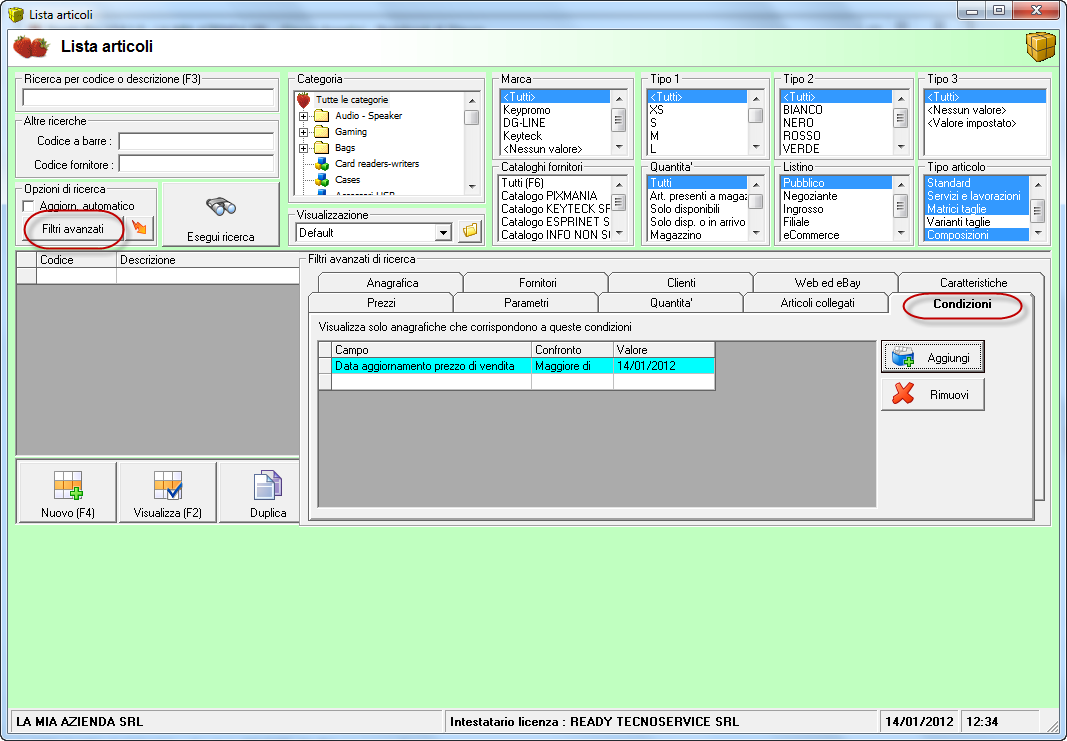Click the Codice column header
Image resolution: width=1067 pixels, height=741 pixels.
tap(76, 260)
